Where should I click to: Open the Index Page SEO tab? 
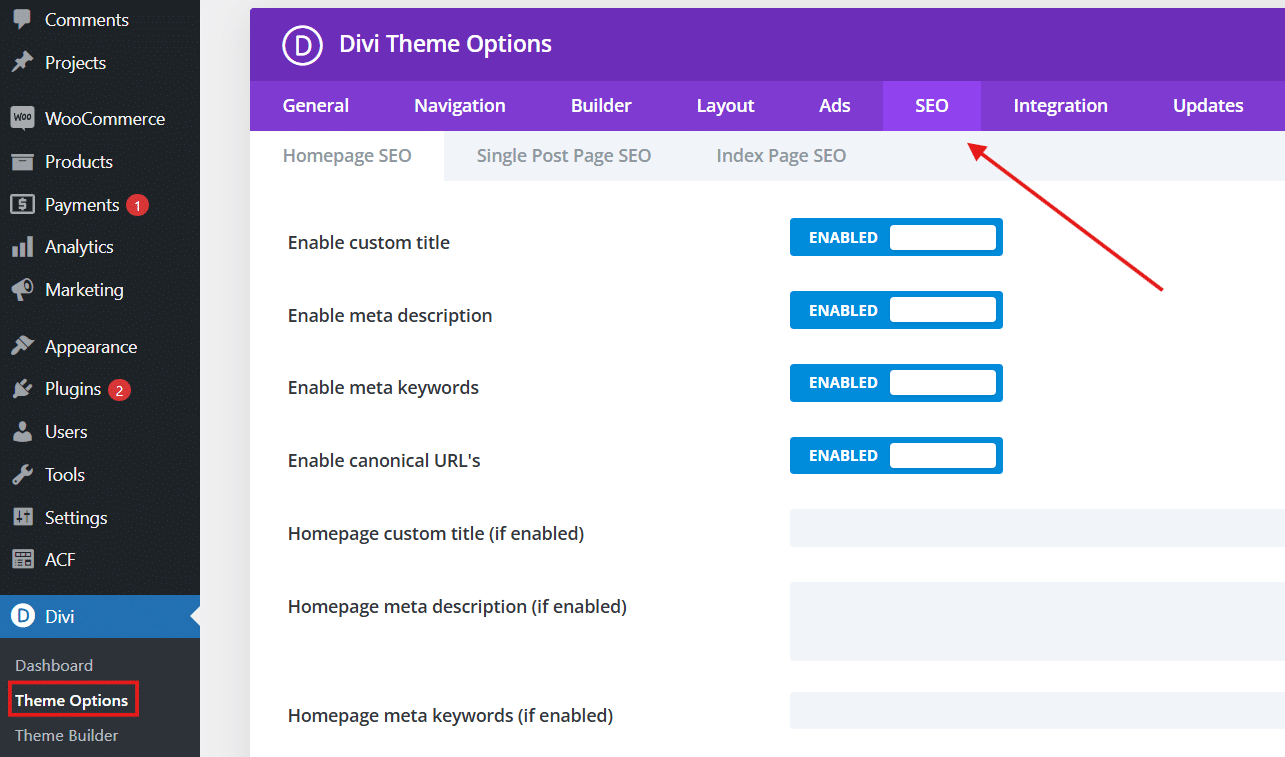[780, 155]
